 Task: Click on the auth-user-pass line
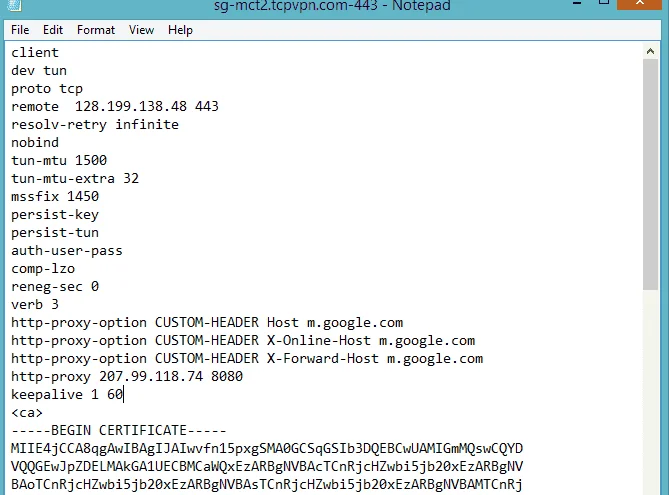(67, 250)
